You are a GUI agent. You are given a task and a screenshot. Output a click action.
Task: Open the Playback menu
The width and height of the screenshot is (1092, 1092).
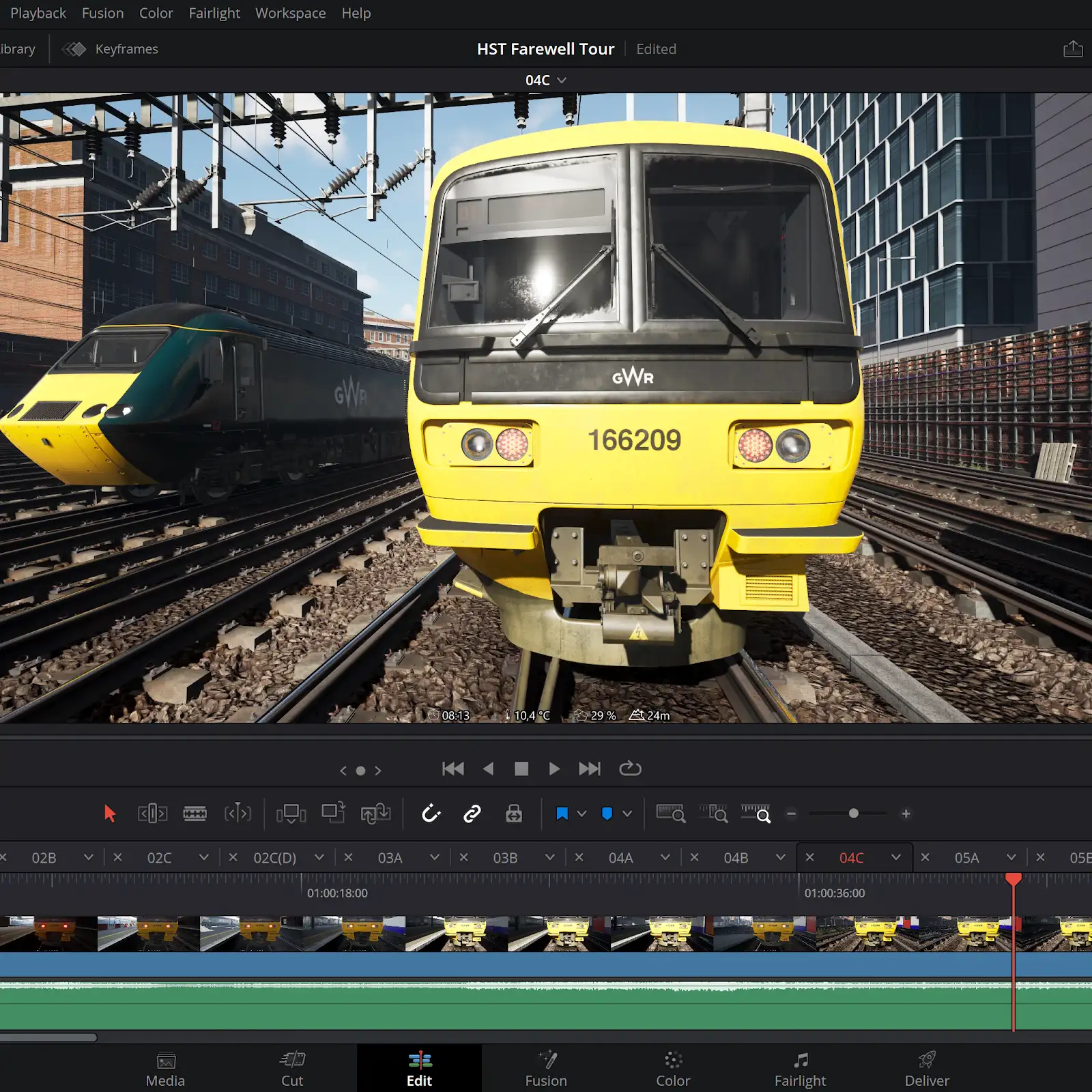pyautogui.click(x=38, y=13)
